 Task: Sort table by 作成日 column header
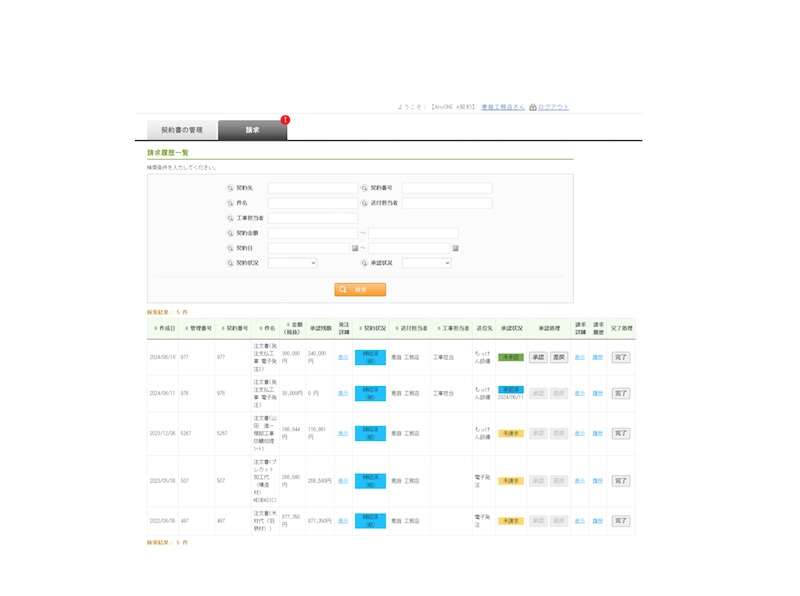pyautogui.click(x=165, y=328)
